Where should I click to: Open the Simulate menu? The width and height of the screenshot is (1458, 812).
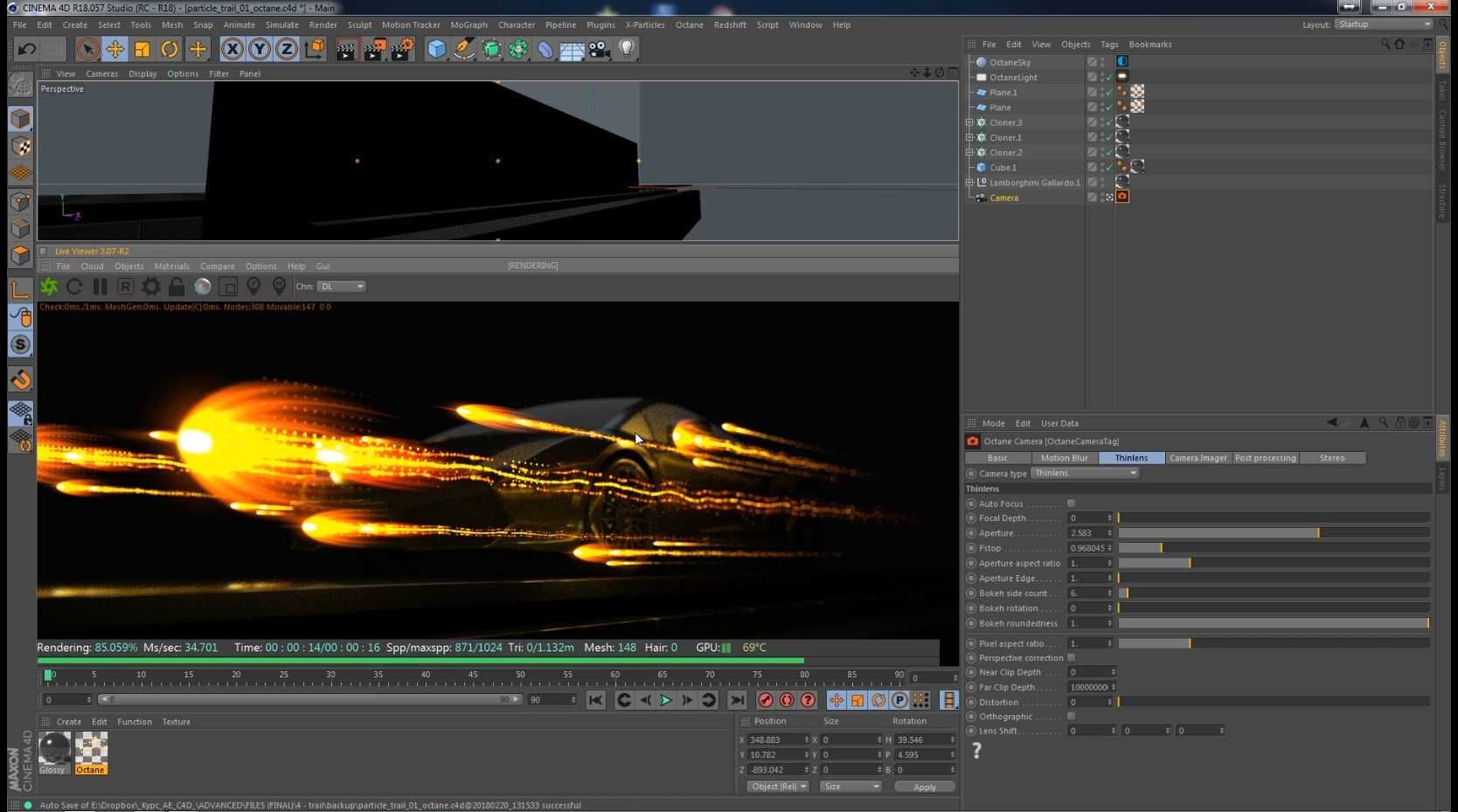coord(281,24)
